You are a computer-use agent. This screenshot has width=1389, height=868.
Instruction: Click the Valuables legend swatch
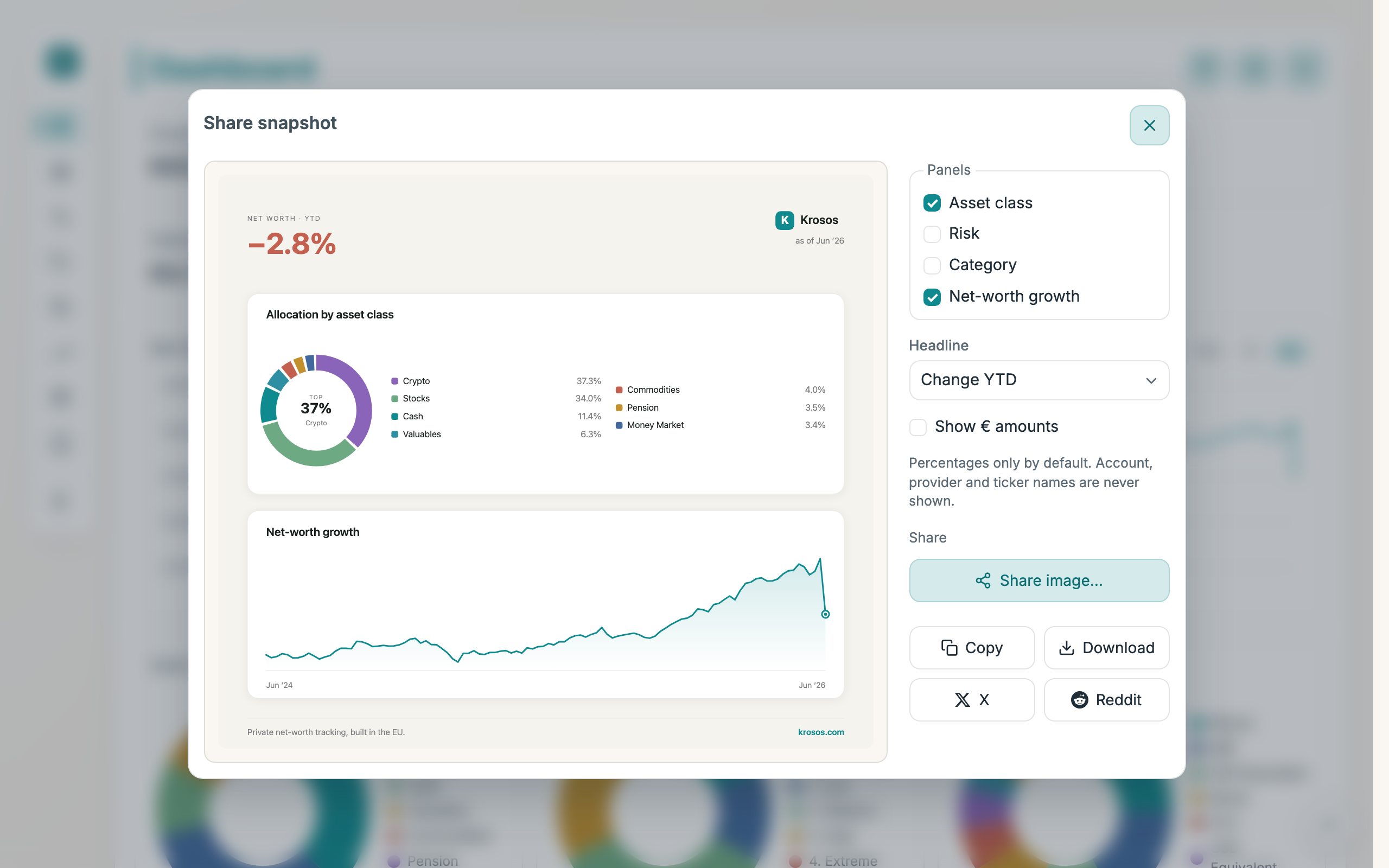coord(395,434)
